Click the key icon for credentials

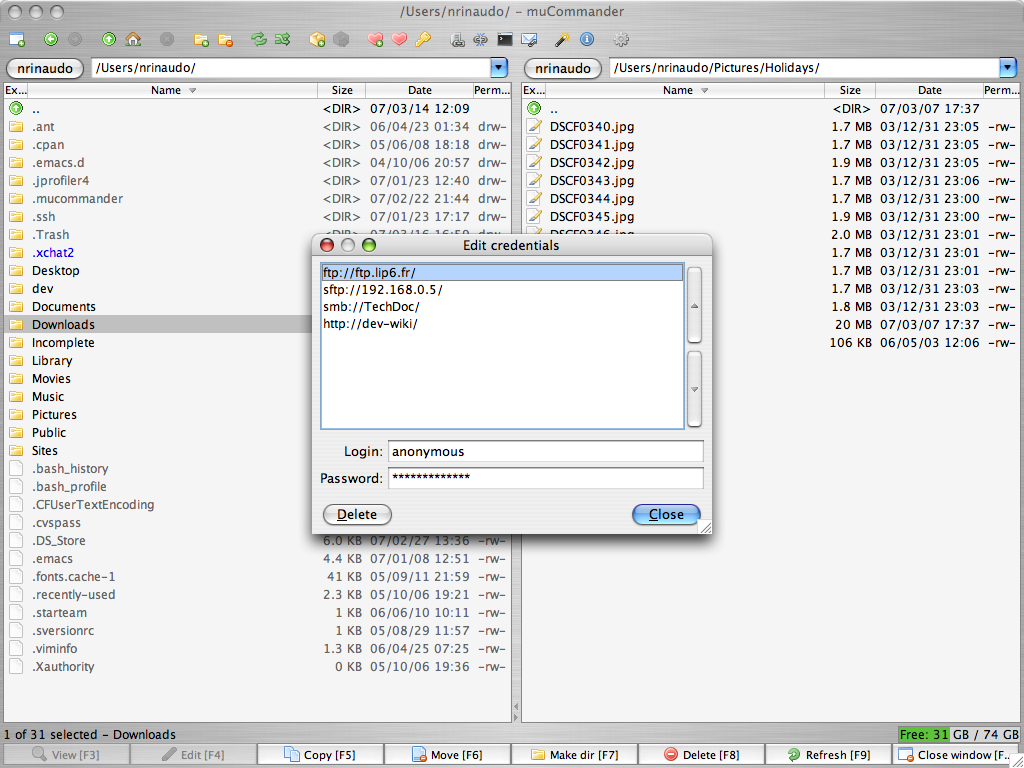pos(423,40)
